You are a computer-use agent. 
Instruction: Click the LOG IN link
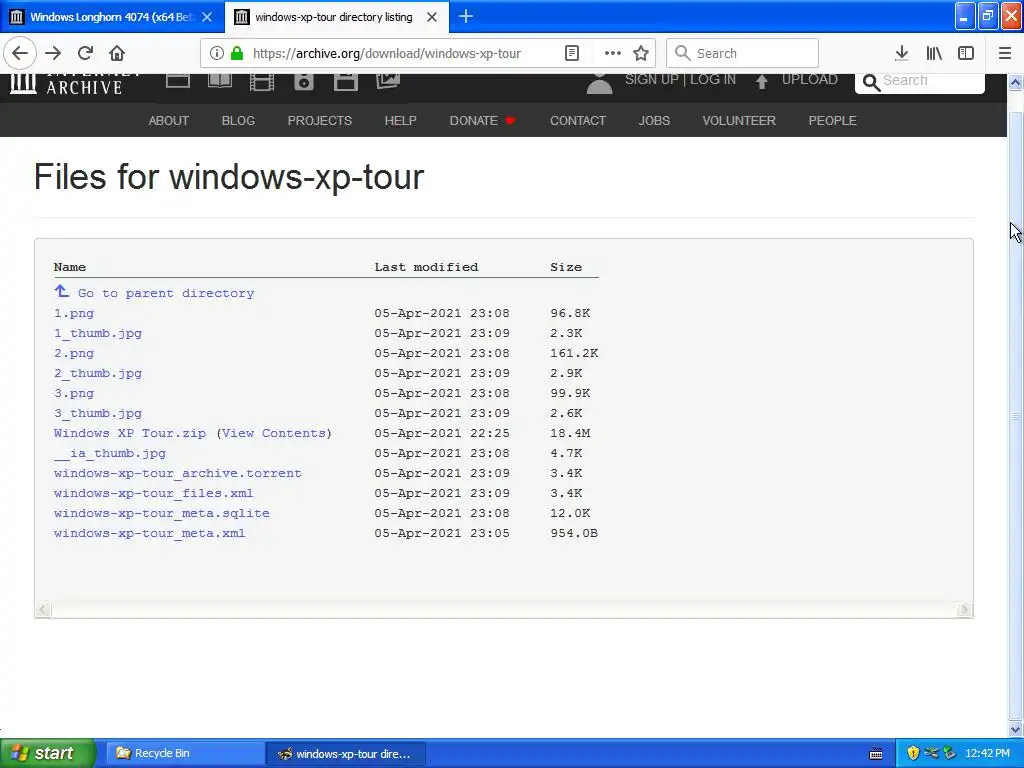point(713,80)
